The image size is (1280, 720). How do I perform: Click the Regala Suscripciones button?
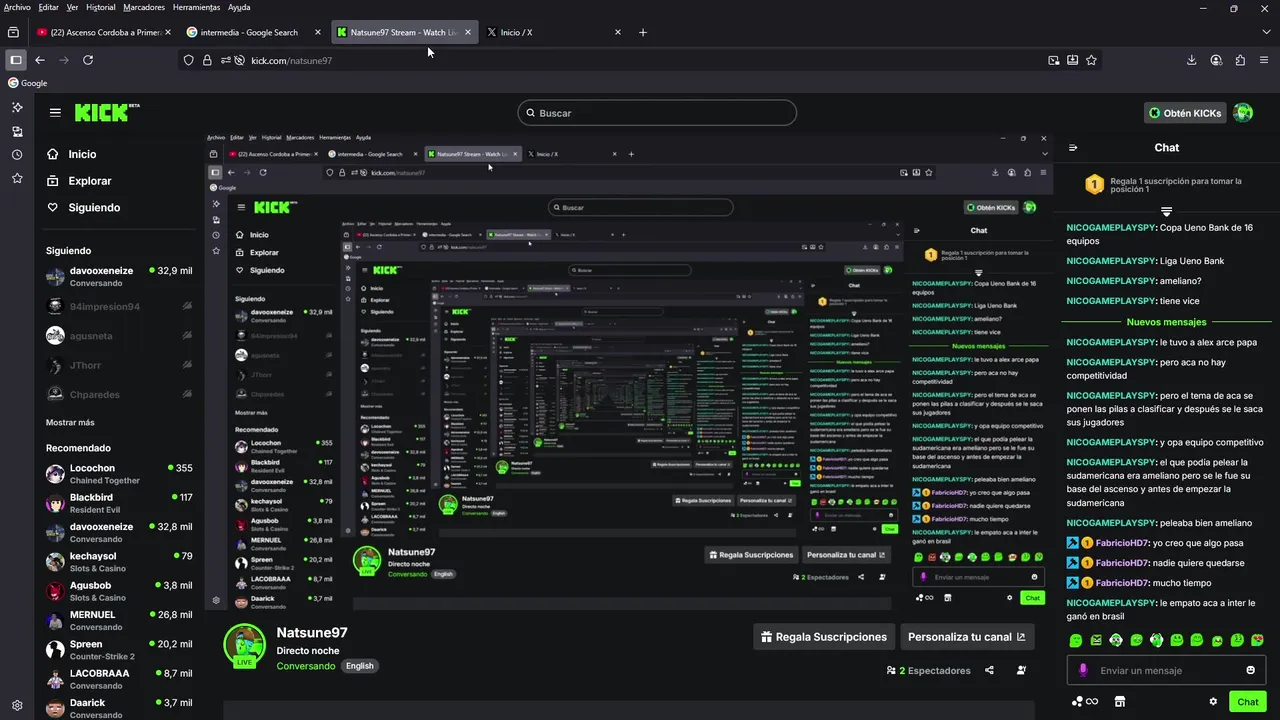(823, 637)
